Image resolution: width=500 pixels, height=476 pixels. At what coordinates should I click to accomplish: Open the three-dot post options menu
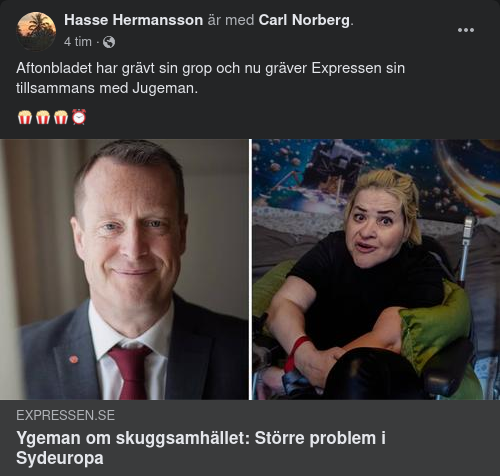(x=466, y=30)
